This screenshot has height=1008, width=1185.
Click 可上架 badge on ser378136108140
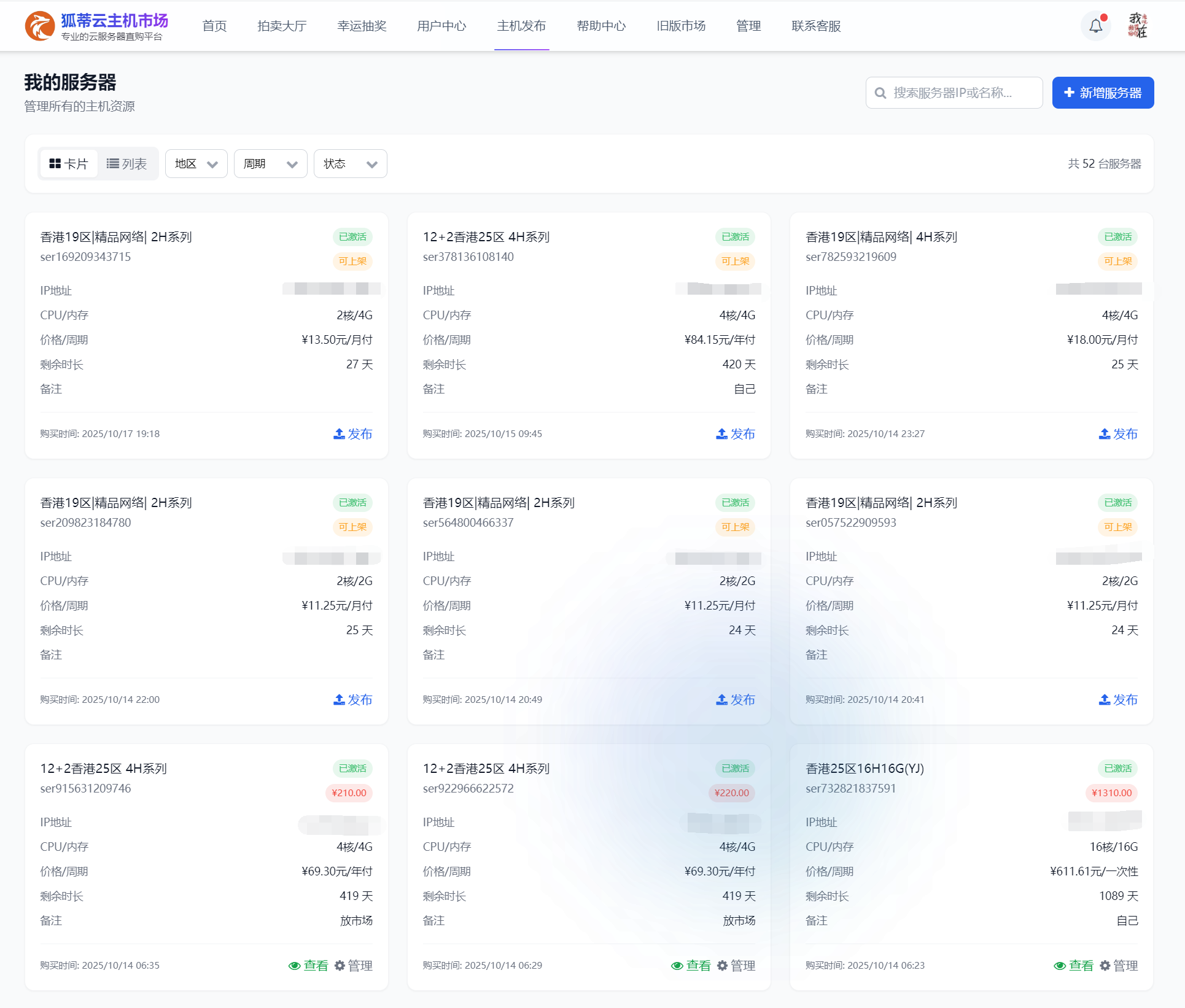(x=735, y=261)
